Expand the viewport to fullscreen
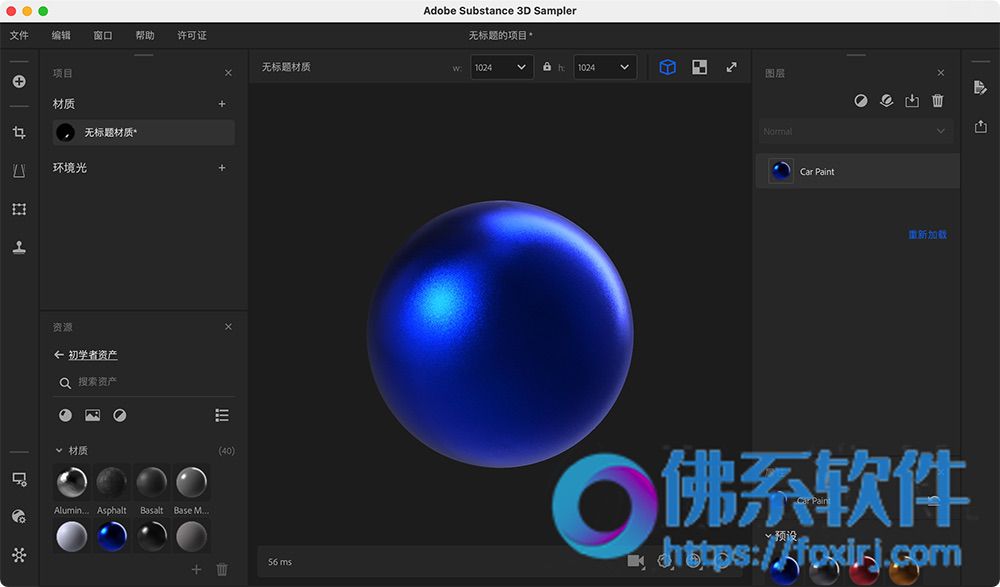Screen dimensions: 1000x587 pyautogui.click(x=732, y=67)
